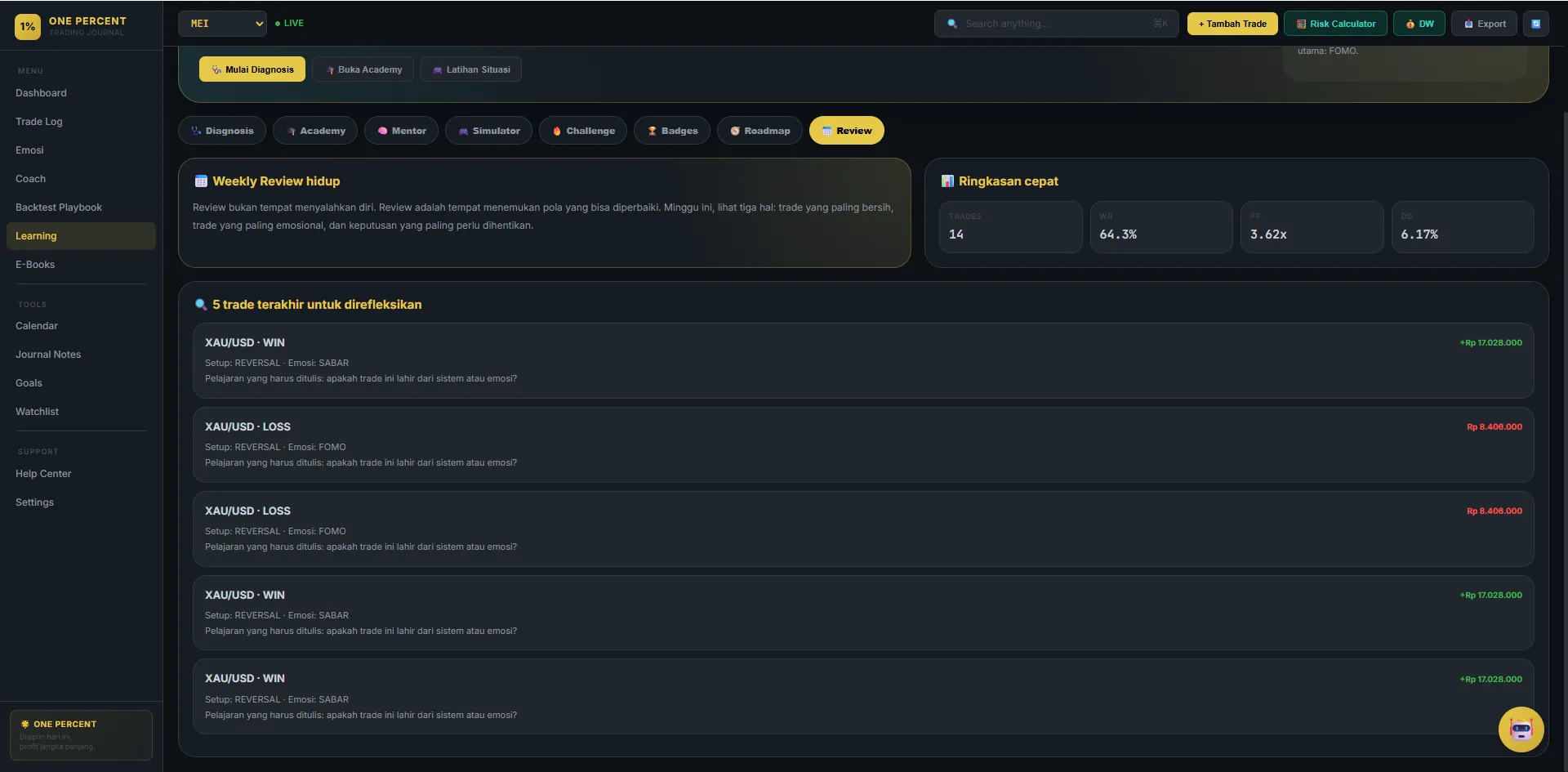Open the robot chat assistant bubble
The image size is (1568, 772).
(1521, 729)
